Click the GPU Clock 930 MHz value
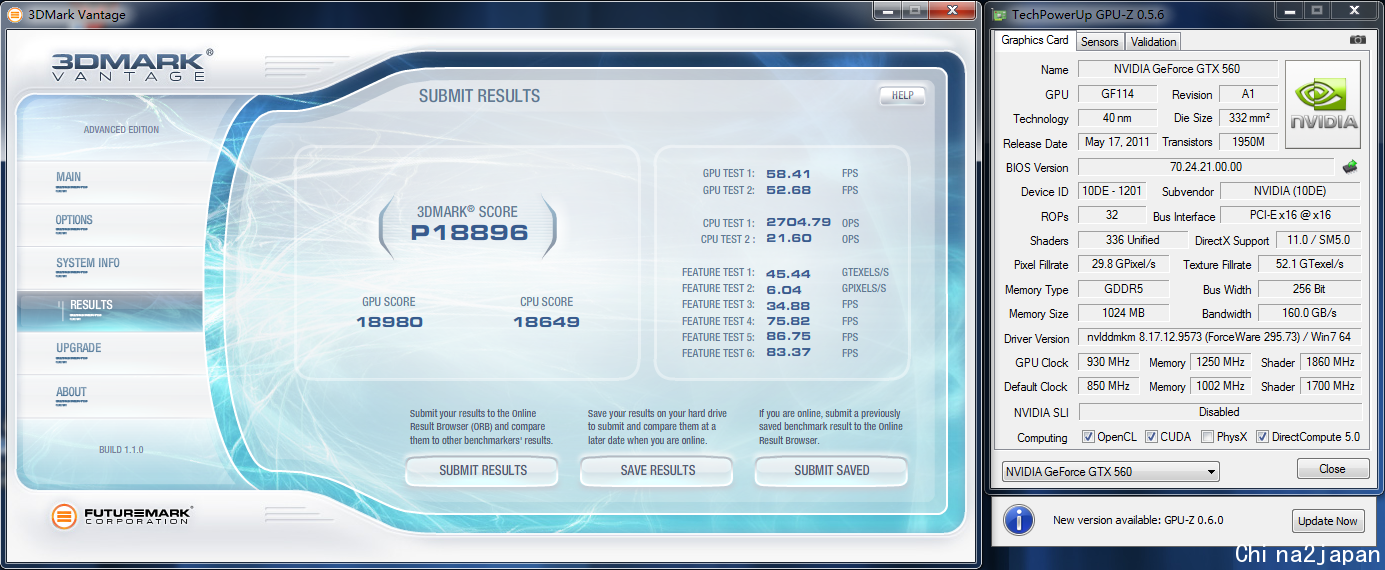This screenshot has width=1385, height=570. click(1108, 362)
